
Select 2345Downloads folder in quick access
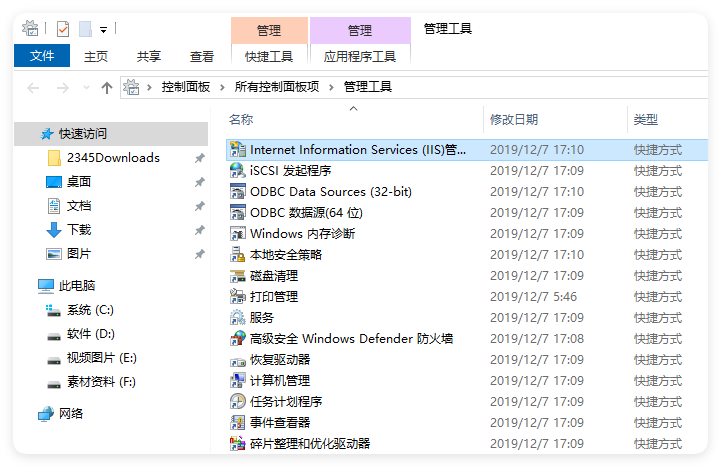point(113,158)
